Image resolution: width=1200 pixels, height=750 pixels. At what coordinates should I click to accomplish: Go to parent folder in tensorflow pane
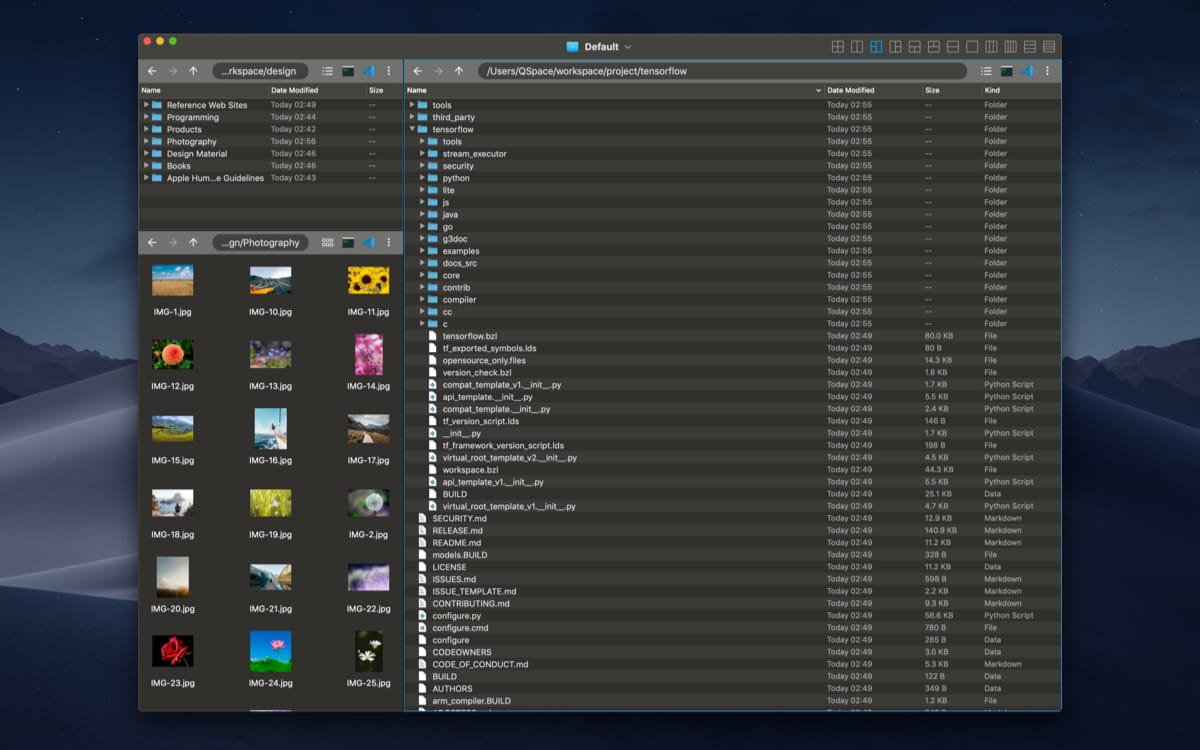coord(459,71)
